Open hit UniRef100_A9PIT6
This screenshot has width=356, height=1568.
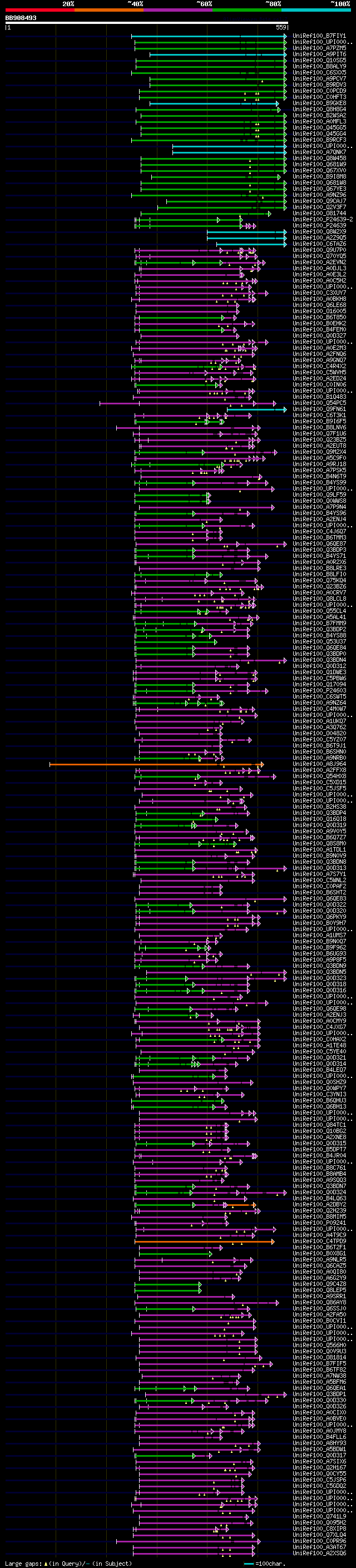pos(319,54)
